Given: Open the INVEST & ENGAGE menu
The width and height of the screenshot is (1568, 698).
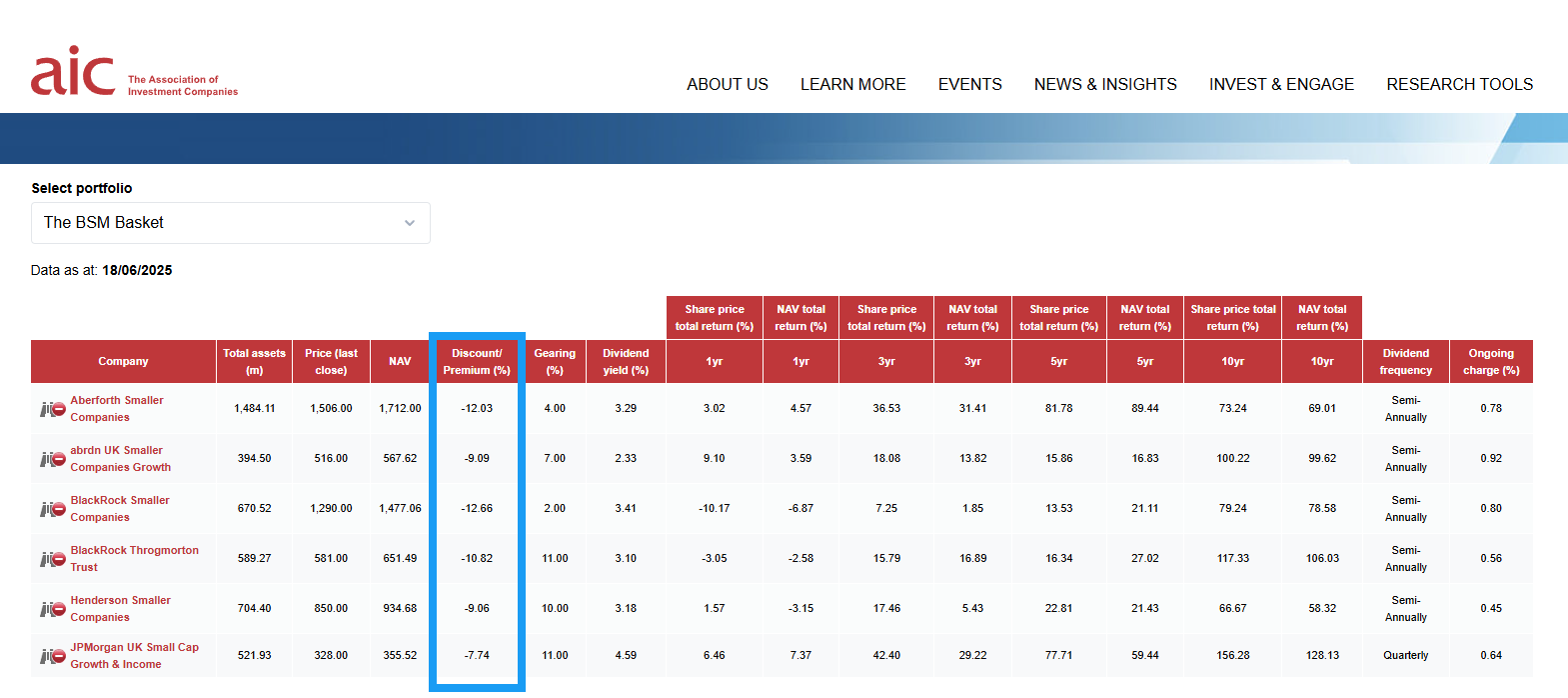Looking at the screenshot, I should pos(1281,84).
